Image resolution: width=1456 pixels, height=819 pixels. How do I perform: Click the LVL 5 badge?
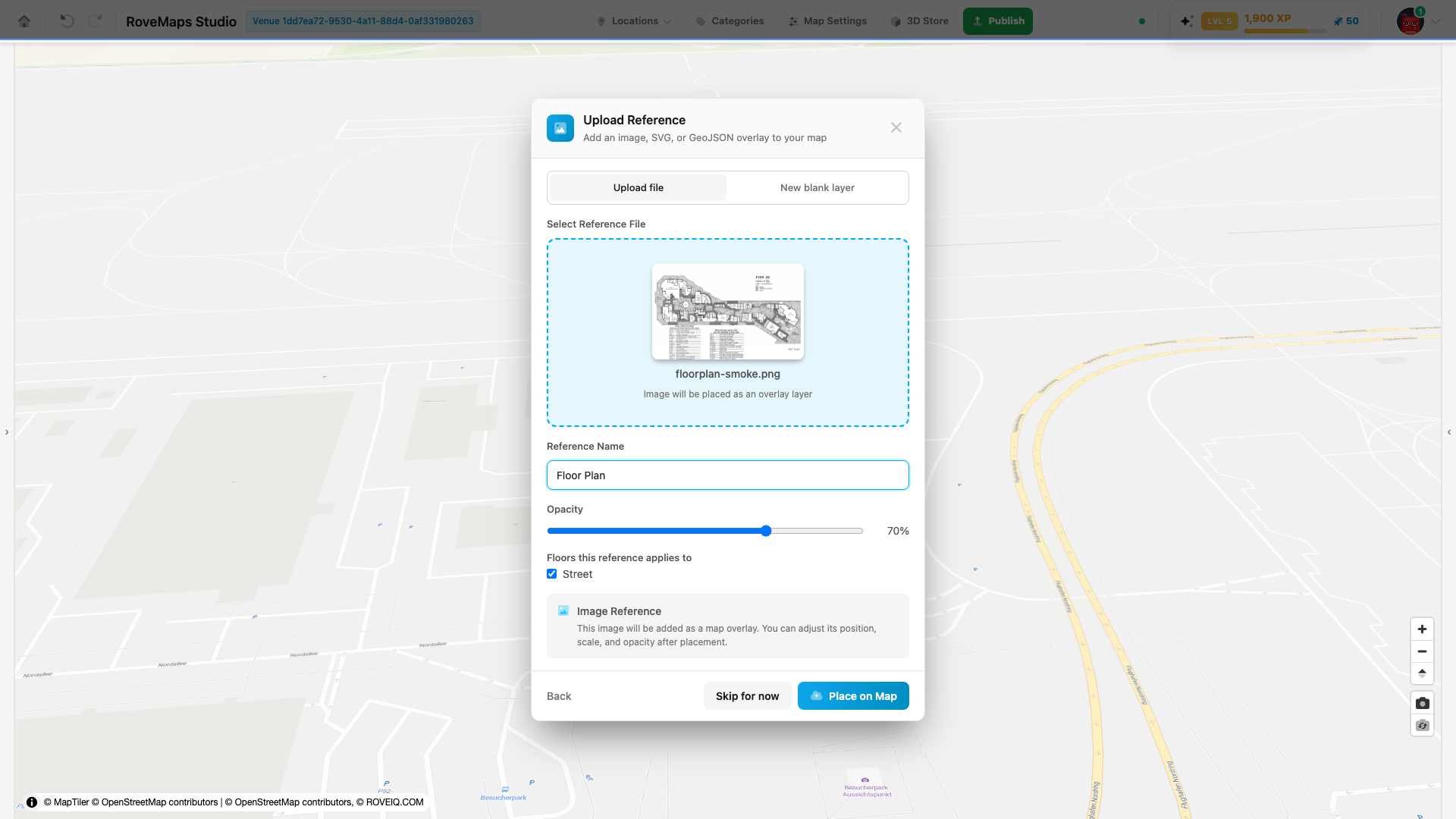pos(1219,21)
